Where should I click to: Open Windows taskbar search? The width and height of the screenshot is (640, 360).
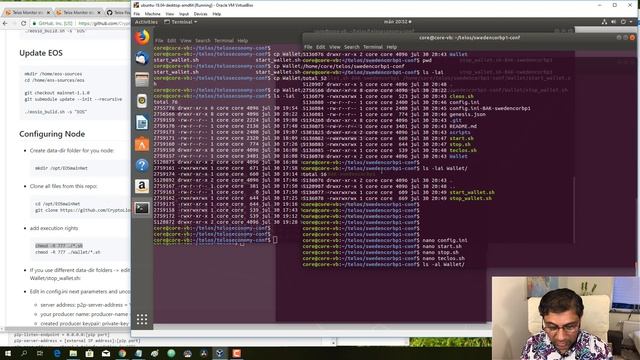pyautogui.click(x=24, y=353)
